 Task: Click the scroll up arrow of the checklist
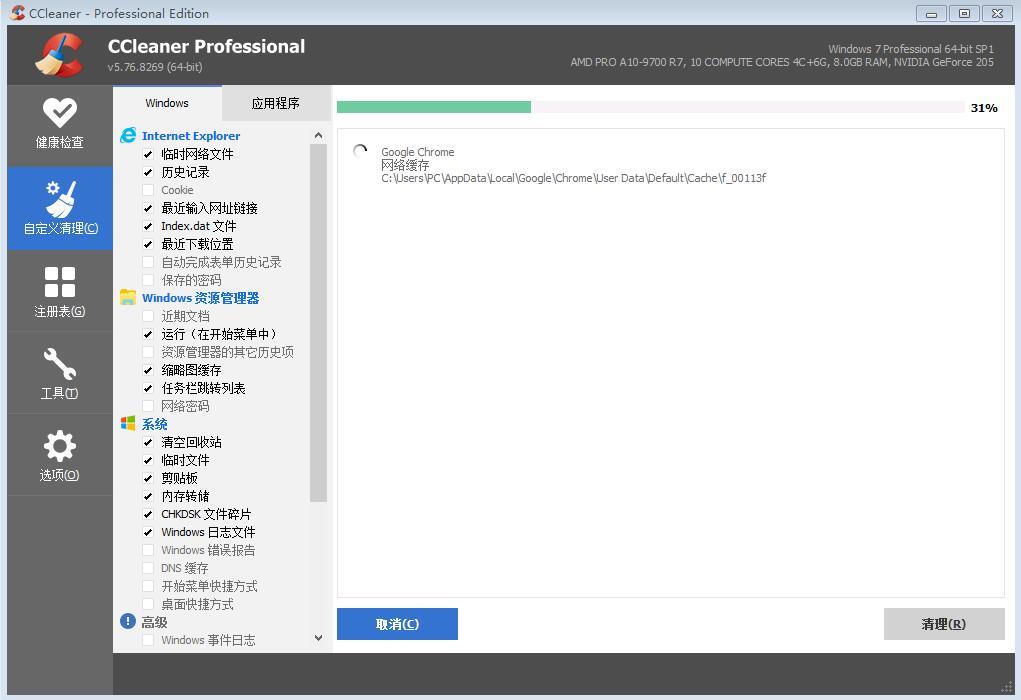(x=318, y=135)
